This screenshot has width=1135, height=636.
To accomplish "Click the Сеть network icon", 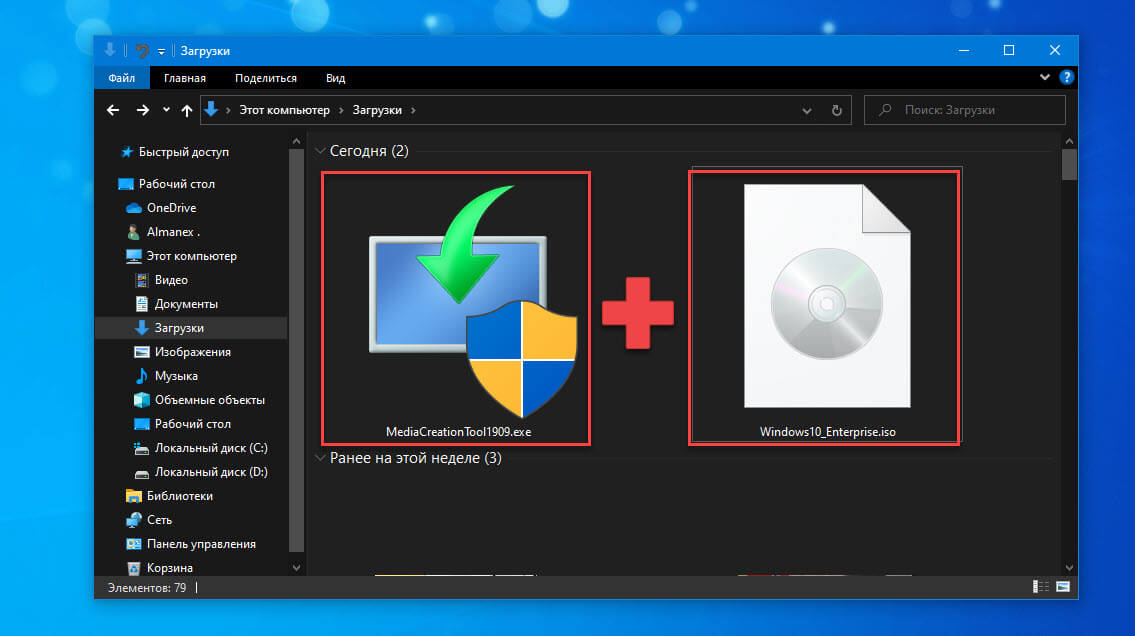I will tap(134, 520).
